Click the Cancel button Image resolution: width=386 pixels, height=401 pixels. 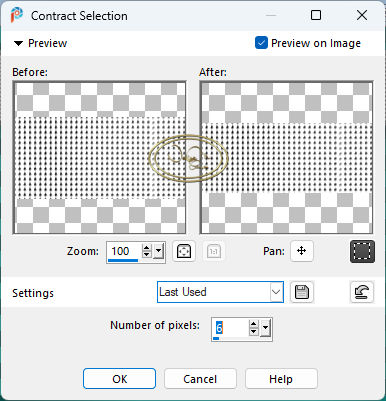click(x=200, y=379)
